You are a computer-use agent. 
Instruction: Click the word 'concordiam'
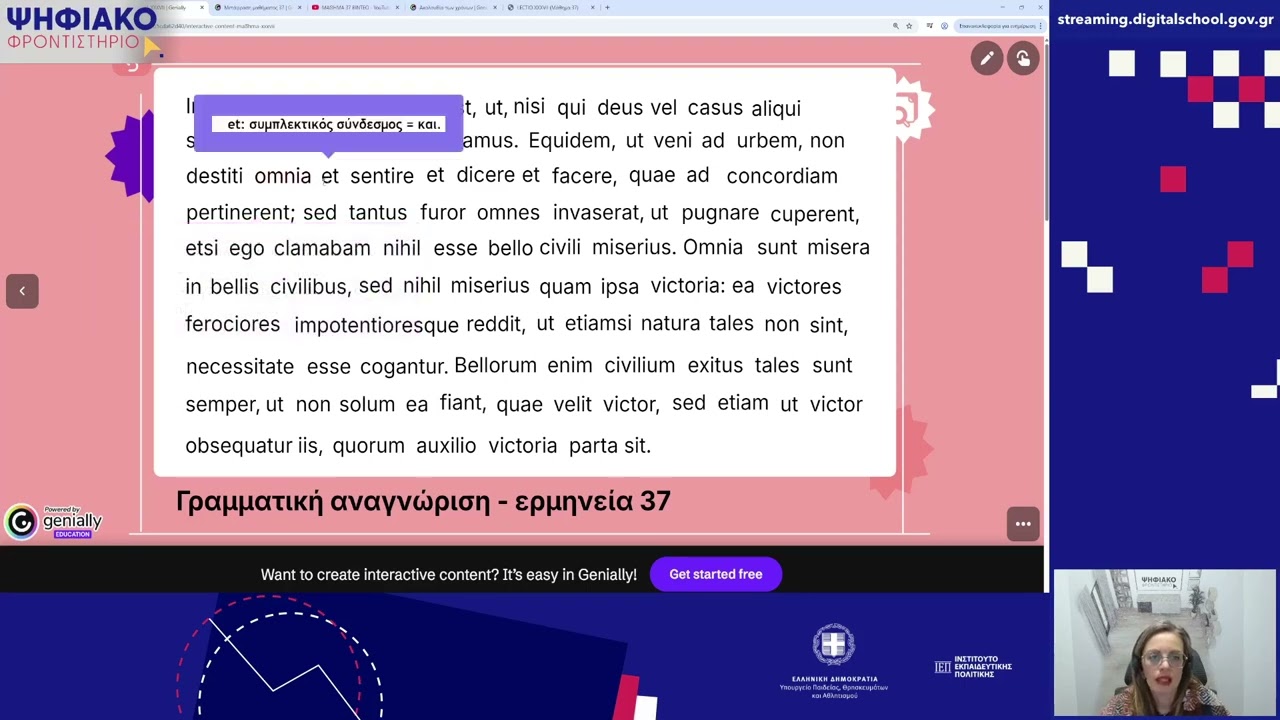click(x=782, y=176)
